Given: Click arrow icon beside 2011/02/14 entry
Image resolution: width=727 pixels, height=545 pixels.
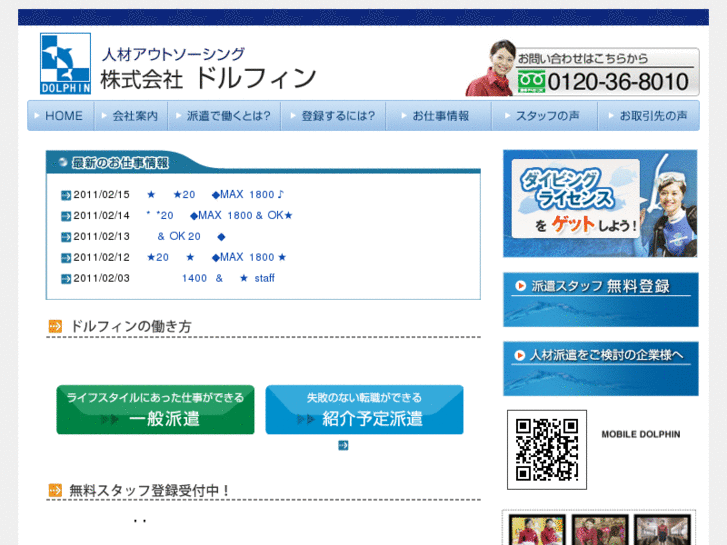Looking at the screenshot, I should coord(66,216).
